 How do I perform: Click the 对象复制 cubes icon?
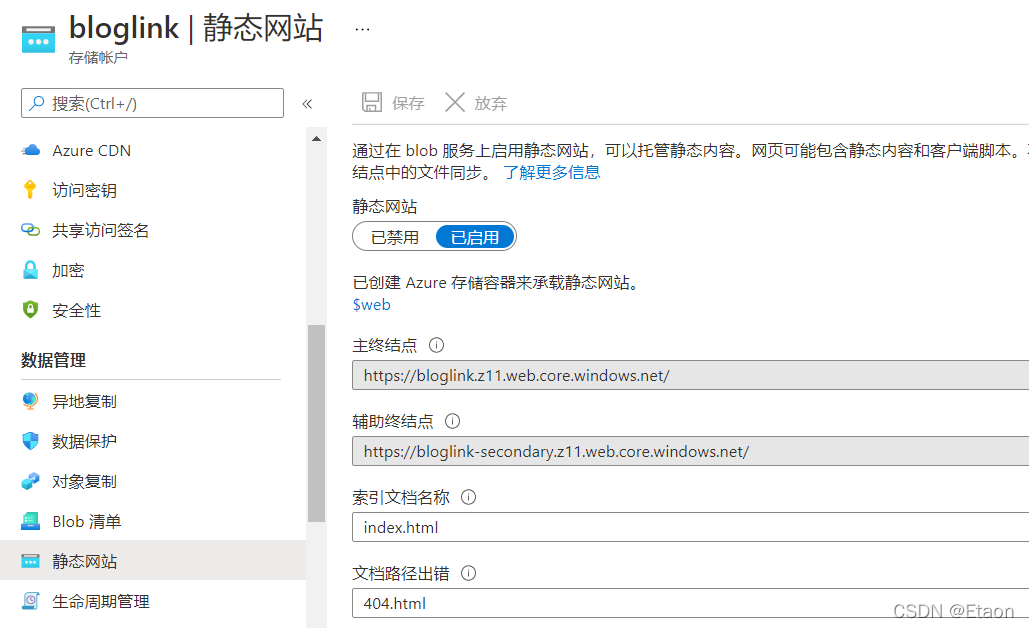coord(30,481)
